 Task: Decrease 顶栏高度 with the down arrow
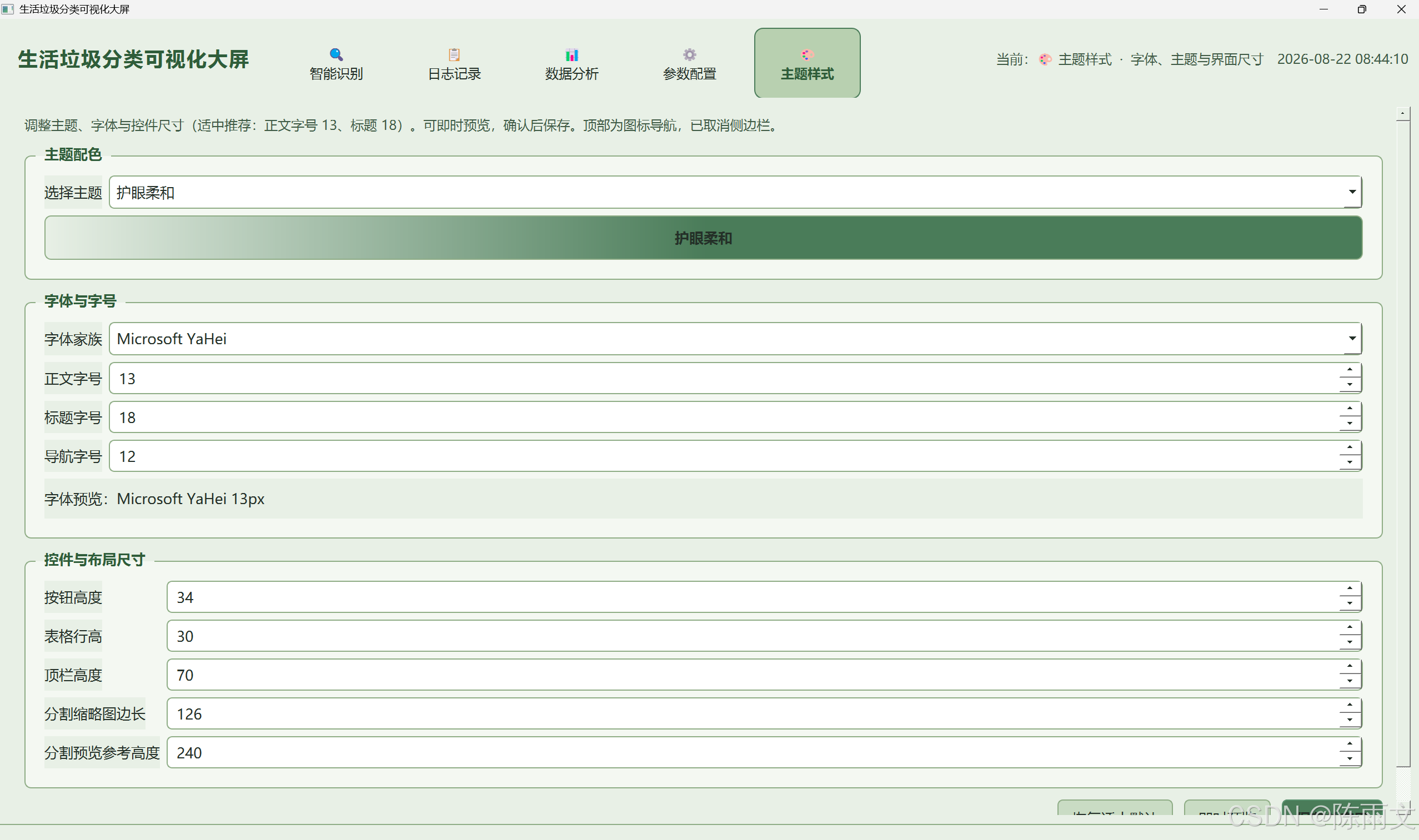[x=1350, y=682]
